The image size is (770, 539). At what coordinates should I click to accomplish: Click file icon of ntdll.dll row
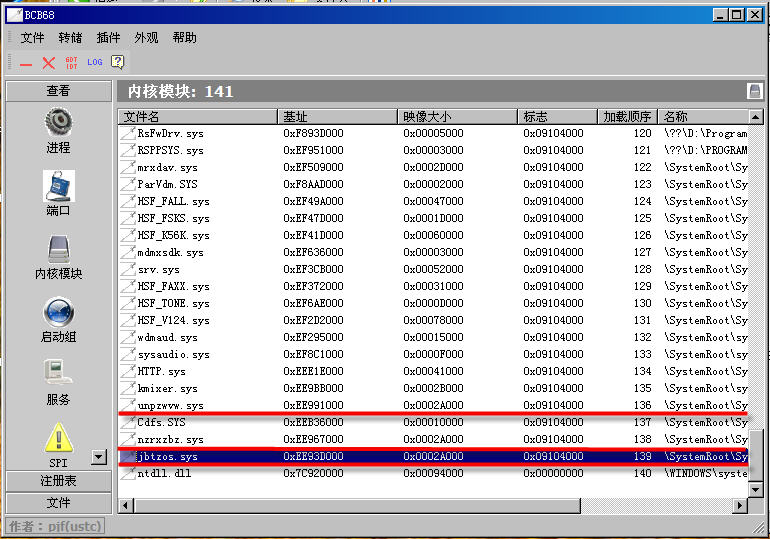pyautogui.click(x=128, y=473)
